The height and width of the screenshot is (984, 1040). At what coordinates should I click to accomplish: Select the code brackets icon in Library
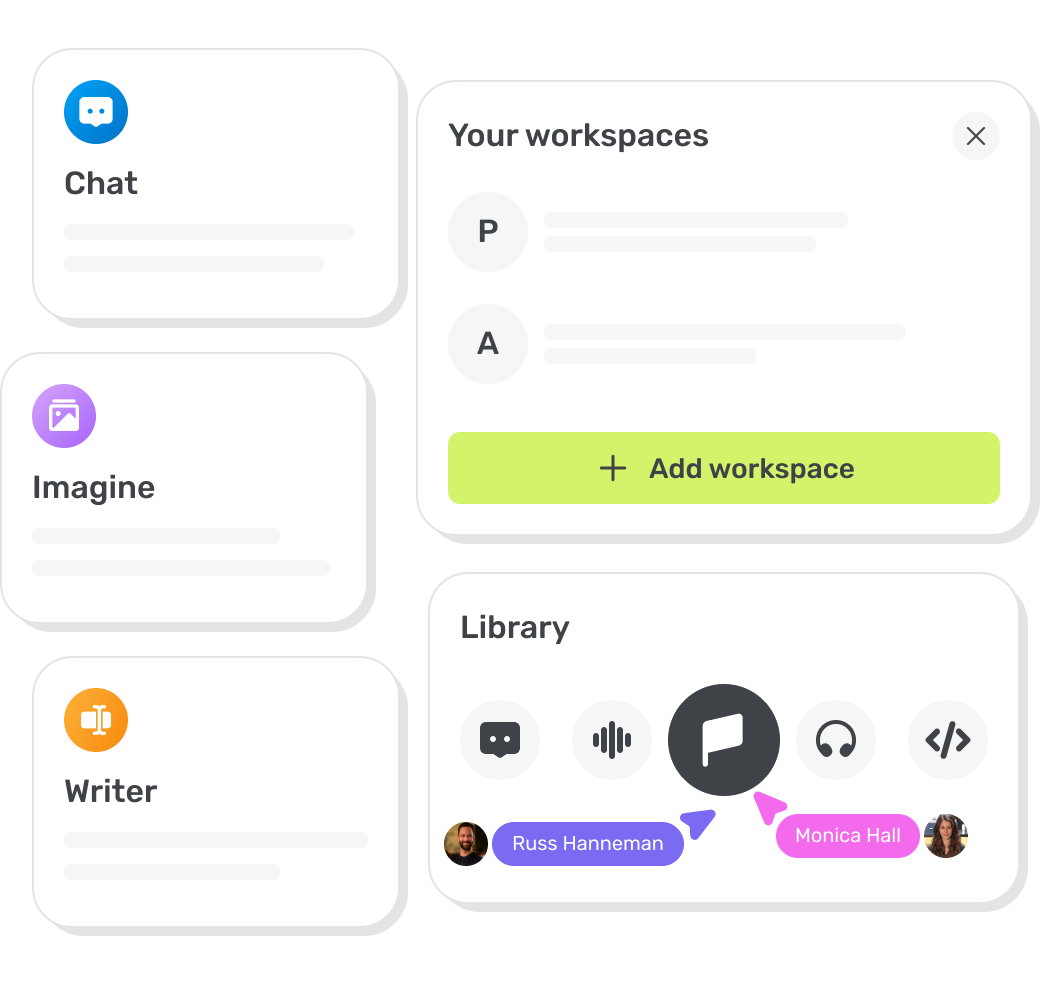tap(948, 740)
